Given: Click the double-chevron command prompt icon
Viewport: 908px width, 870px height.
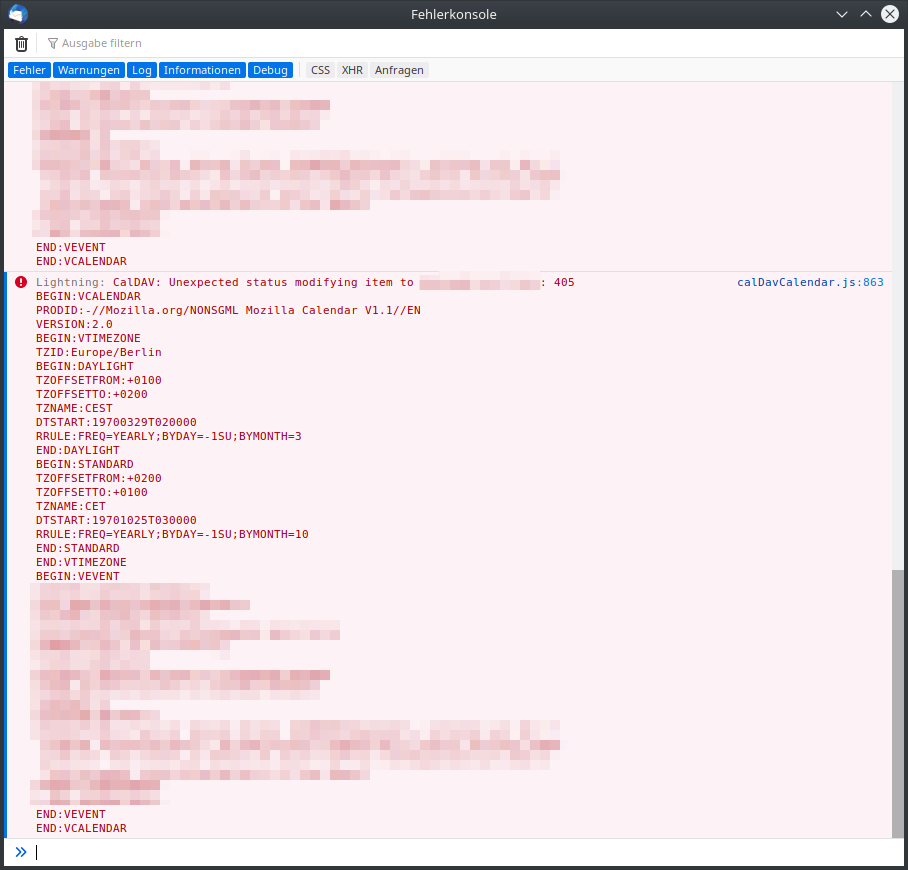Looking at the screenshot, I should click(21, 852).
